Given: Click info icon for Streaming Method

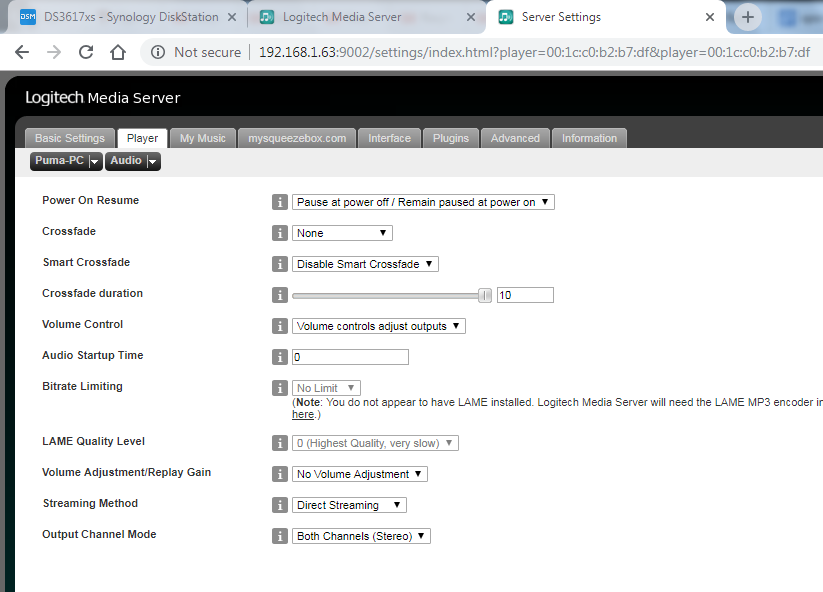Looking at the screenshot, I should click(280, 505).
